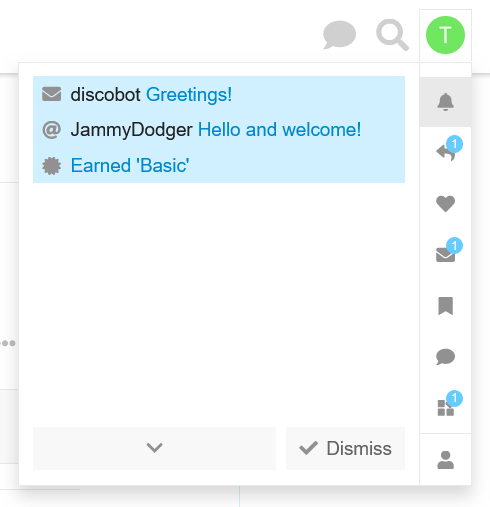490x507 pixels.
Task: Open the chat bubble icon in header
Action: tap(339, 35)
